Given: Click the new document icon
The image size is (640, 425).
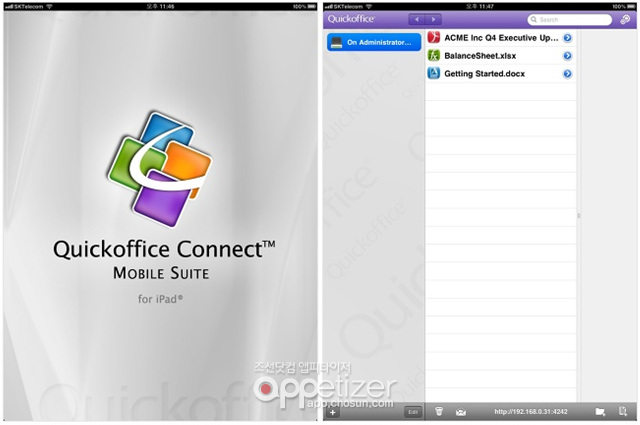Looking at the screenshot, I should point(622,411).
